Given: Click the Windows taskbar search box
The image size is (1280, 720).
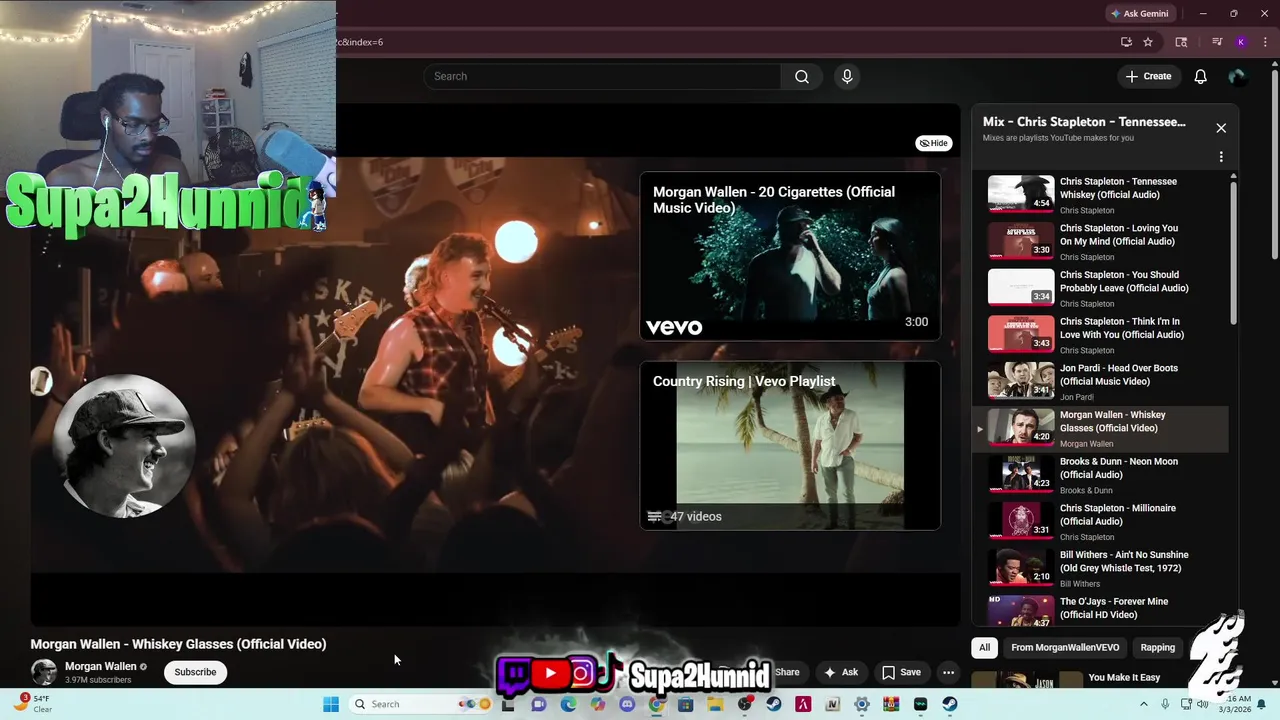Looking at the screenshot, I should coord(422,704).
